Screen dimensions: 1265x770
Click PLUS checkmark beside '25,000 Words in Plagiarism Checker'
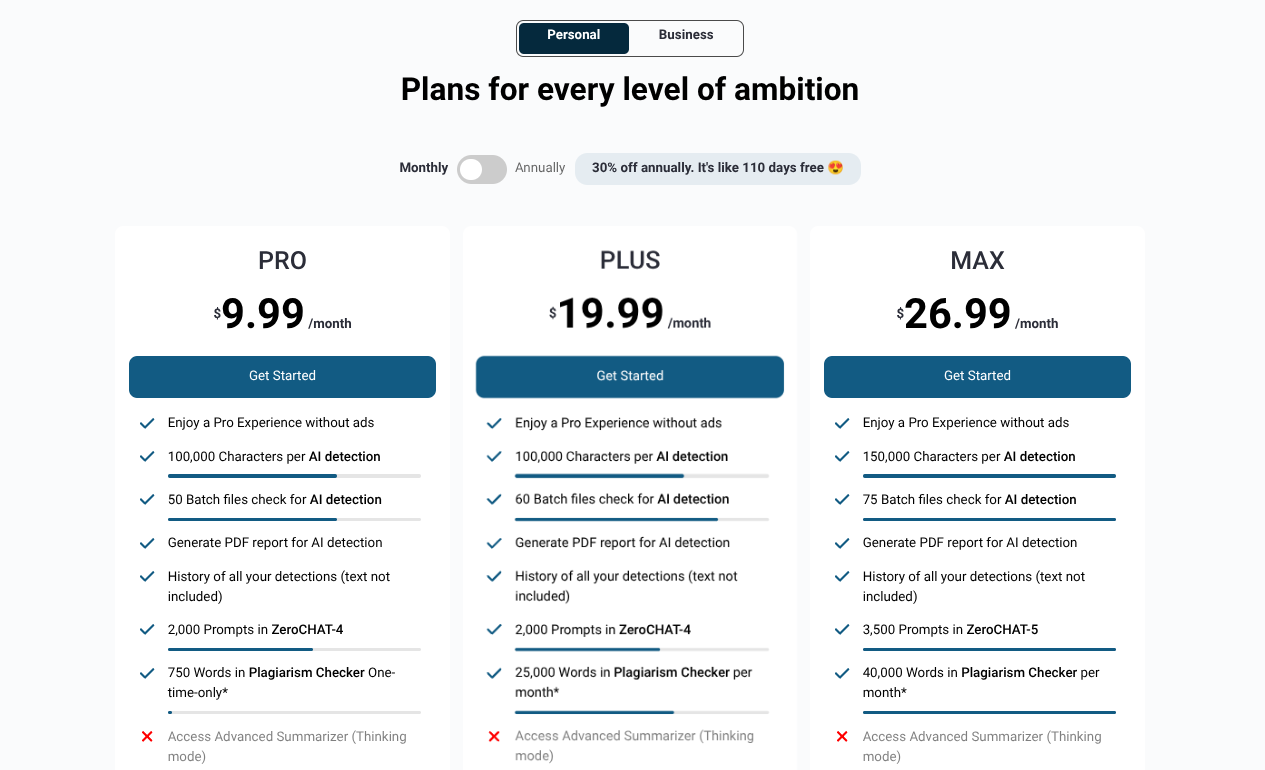(x=494, y=673)
